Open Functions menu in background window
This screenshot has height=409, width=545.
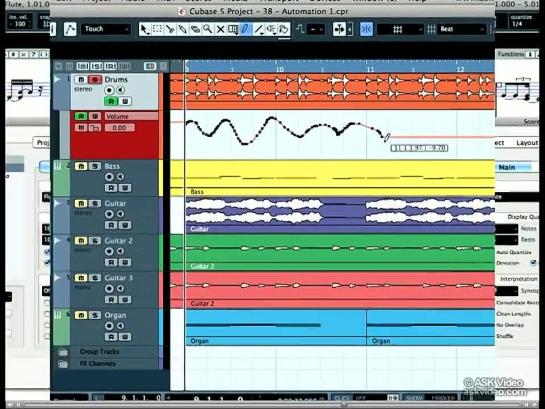pyautogui.click(x=511, y=54)
